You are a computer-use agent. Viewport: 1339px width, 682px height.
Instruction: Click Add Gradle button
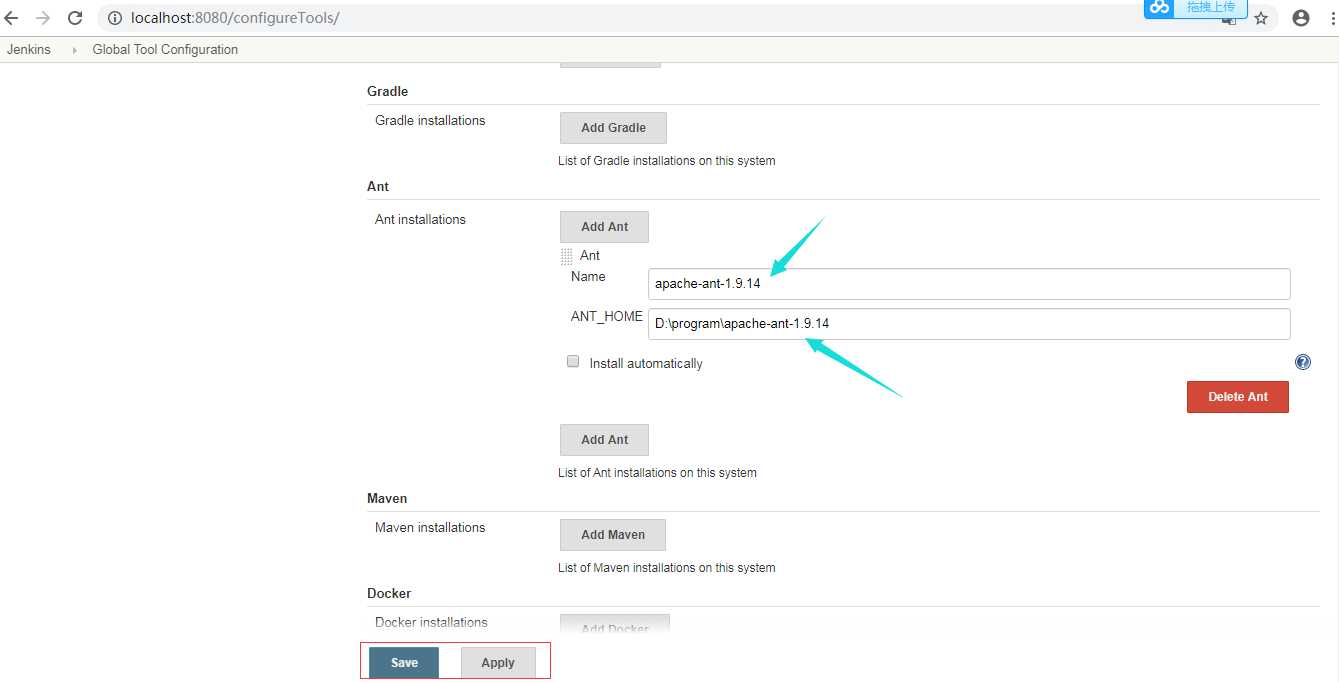coord(613,128)
